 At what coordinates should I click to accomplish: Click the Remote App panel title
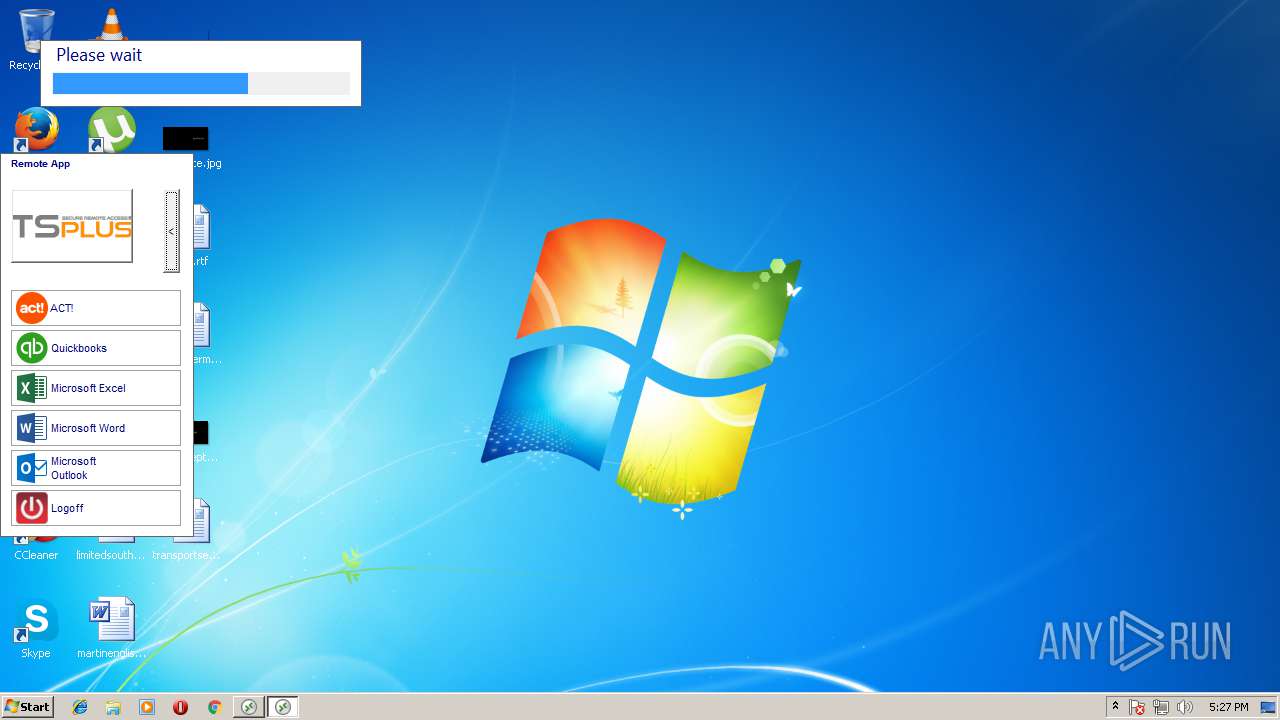[41, 164]
